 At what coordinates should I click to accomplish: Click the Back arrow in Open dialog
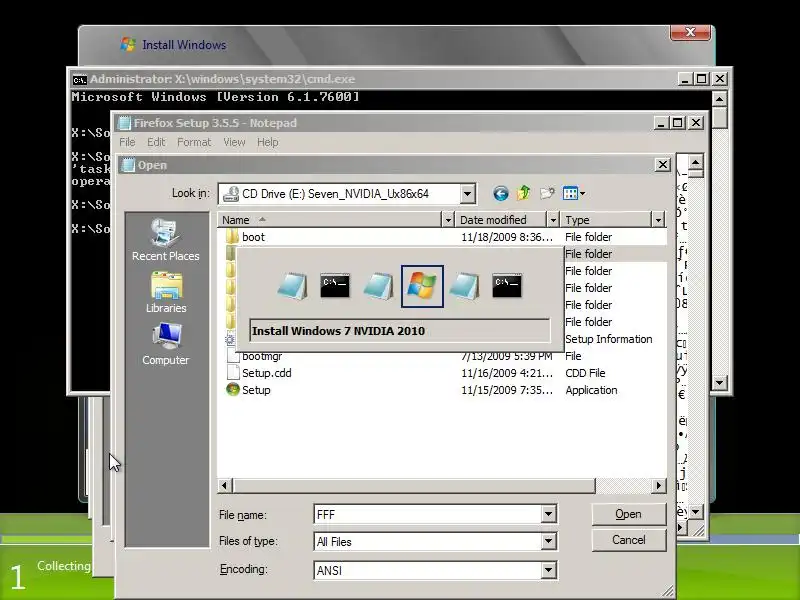tap(501, 193)
